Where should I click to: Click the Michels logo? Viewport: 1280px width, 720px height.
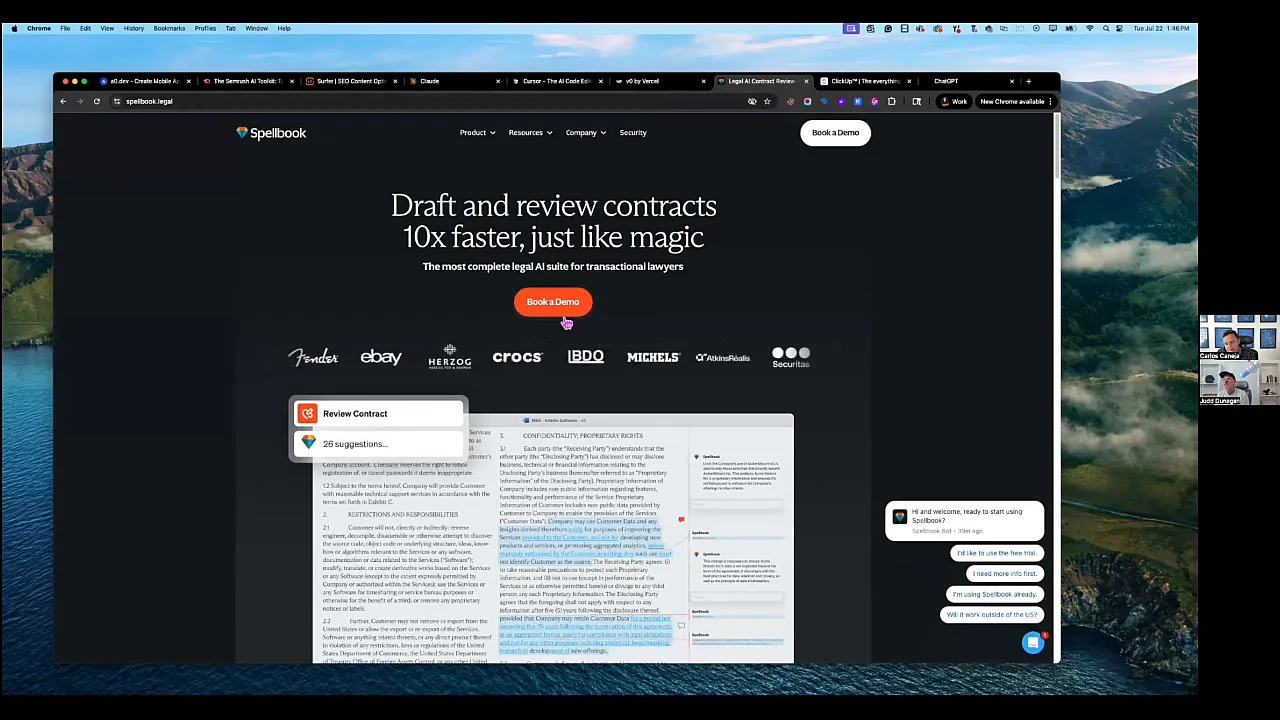[x=653, y=357]
